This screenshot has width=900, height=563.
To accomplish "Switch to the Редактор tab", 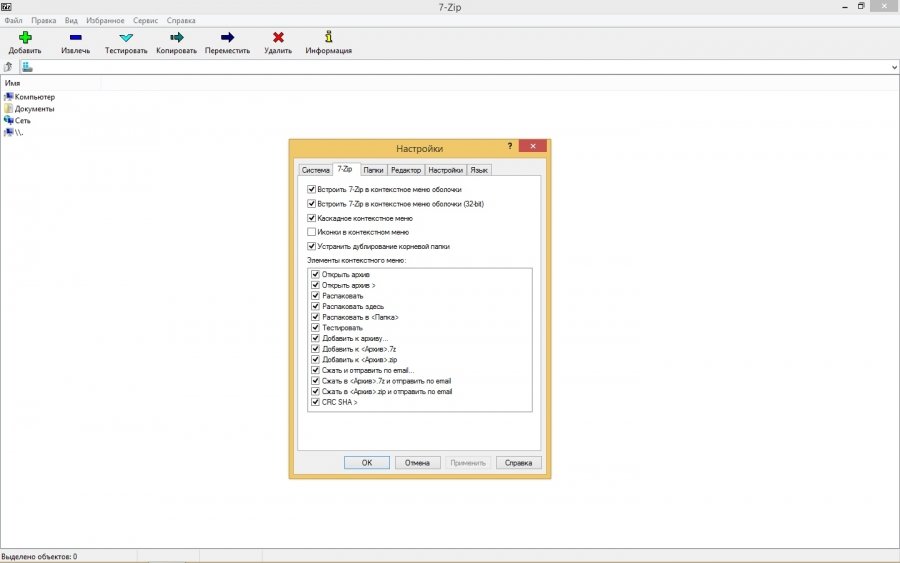I will 406,170.
